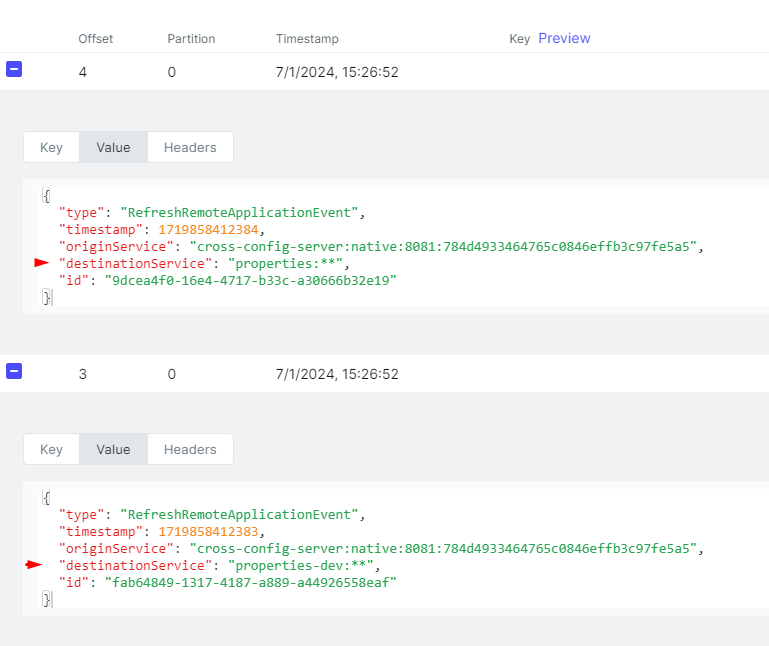Select the originService value in offset 4 message

click(443, 247)
